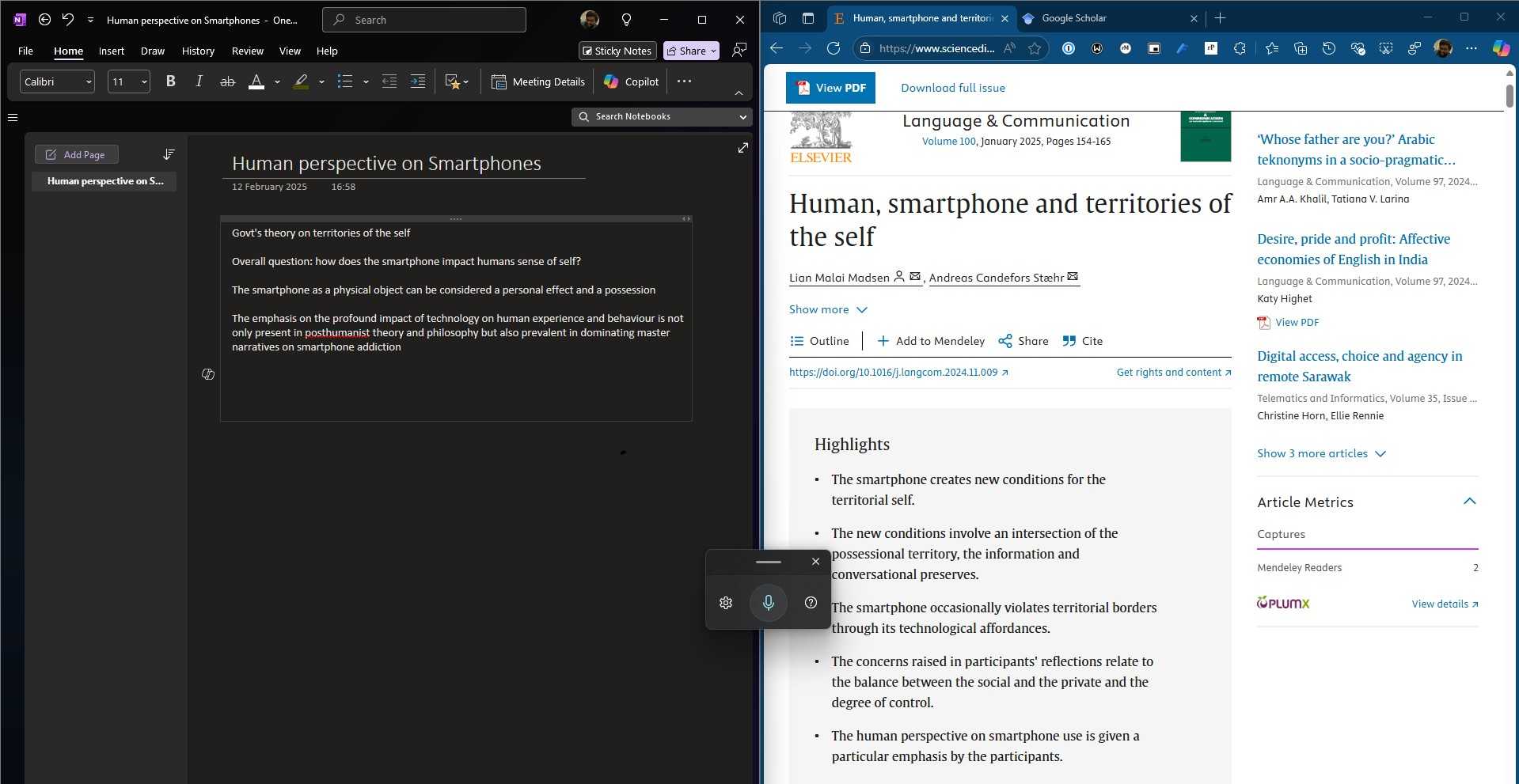The image size is (1519, 784).
Task: Toggle strikethrough formatting
Action: 227,81
